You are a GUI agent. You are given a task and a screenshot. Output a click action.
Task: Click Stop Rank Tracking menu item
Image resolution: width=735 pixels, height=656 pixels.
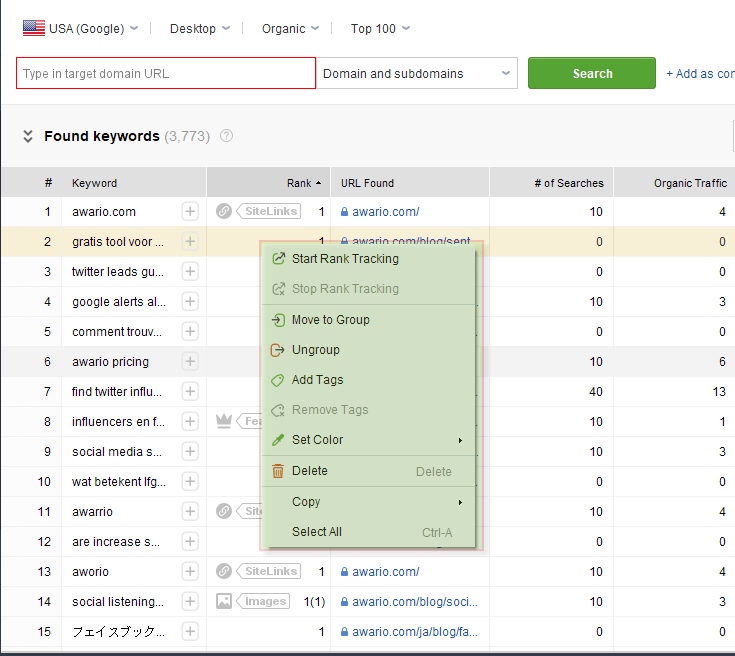point(369,289)
